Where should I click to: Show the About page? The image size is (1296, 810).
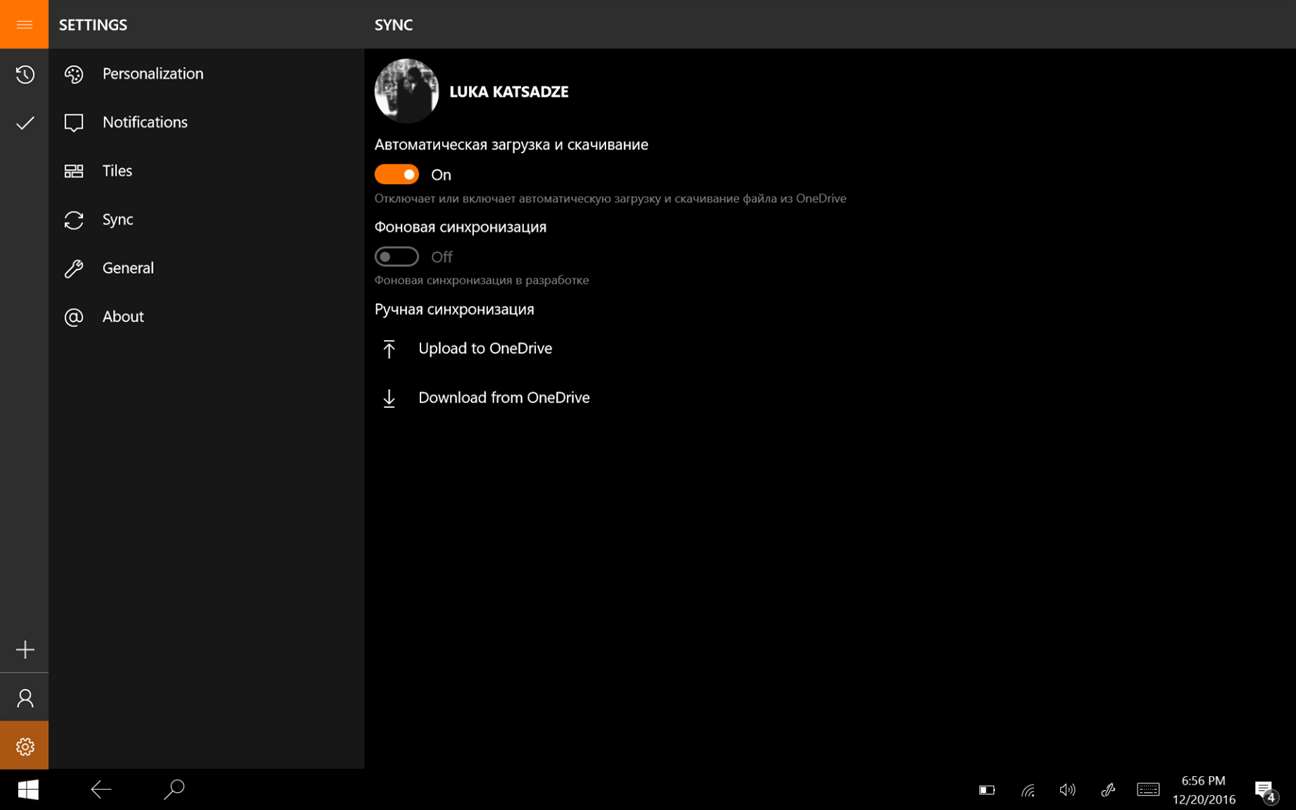(123, 317)
